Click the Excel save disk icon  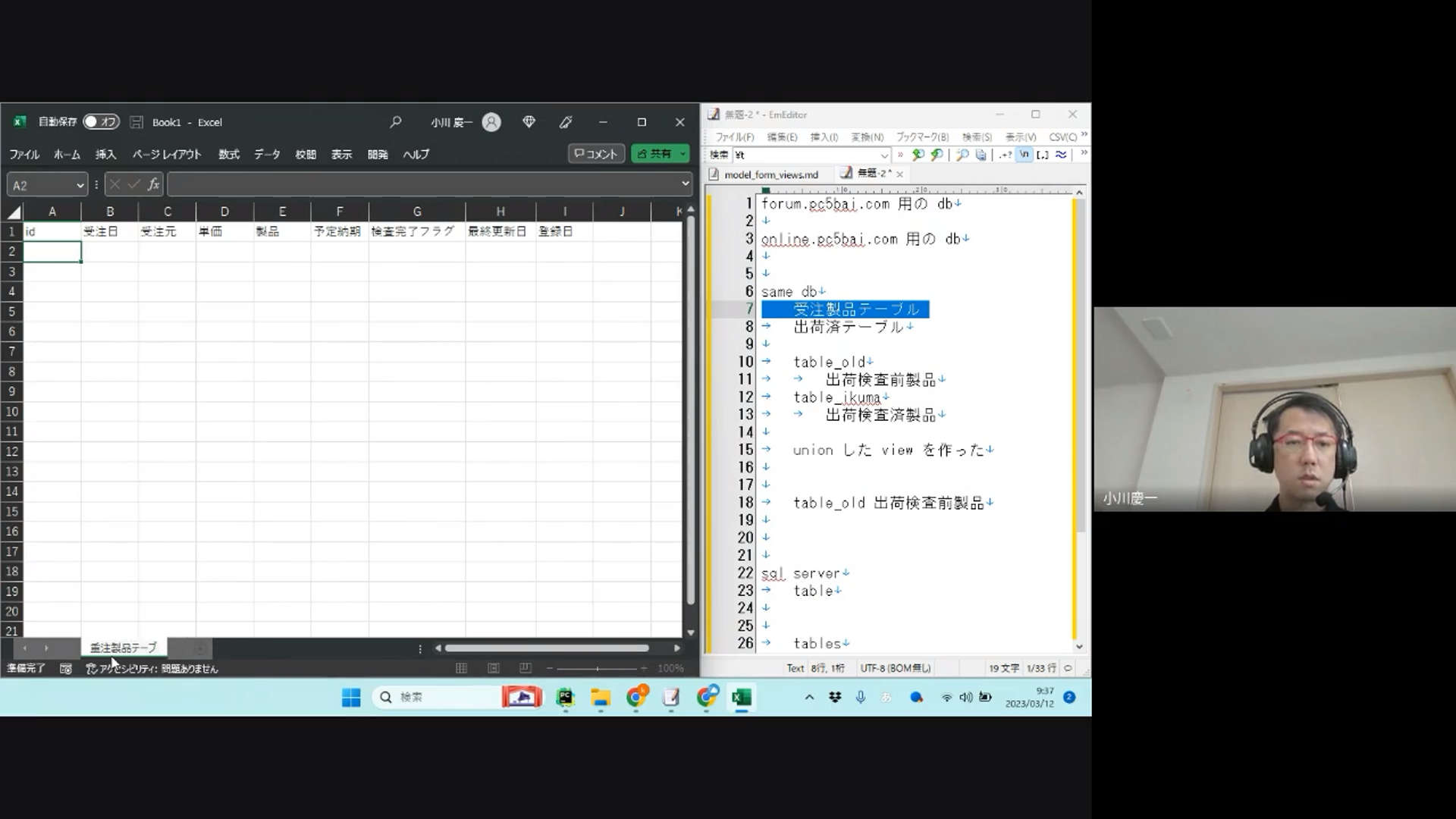click(136, 122)
